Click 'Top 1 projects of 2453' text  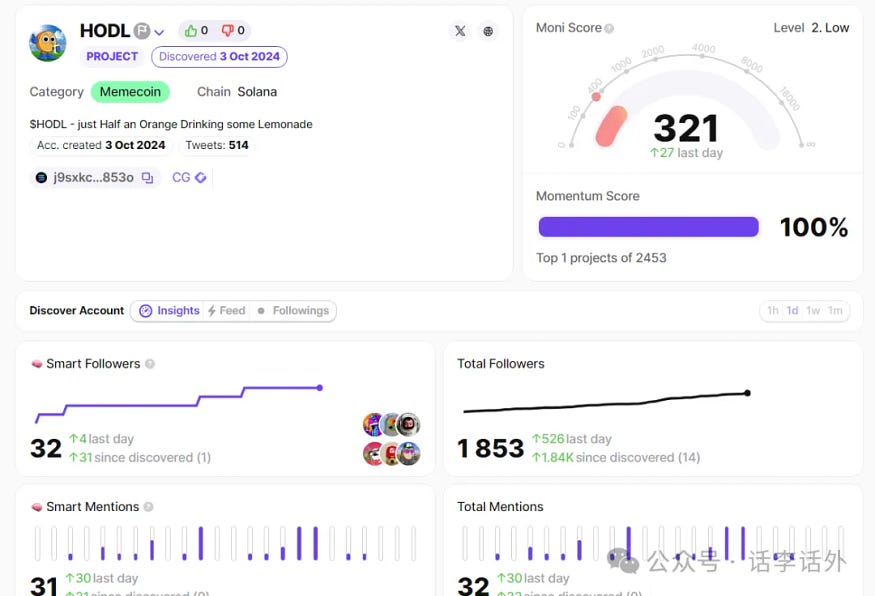pyautogui.click(x=601, y=258)
